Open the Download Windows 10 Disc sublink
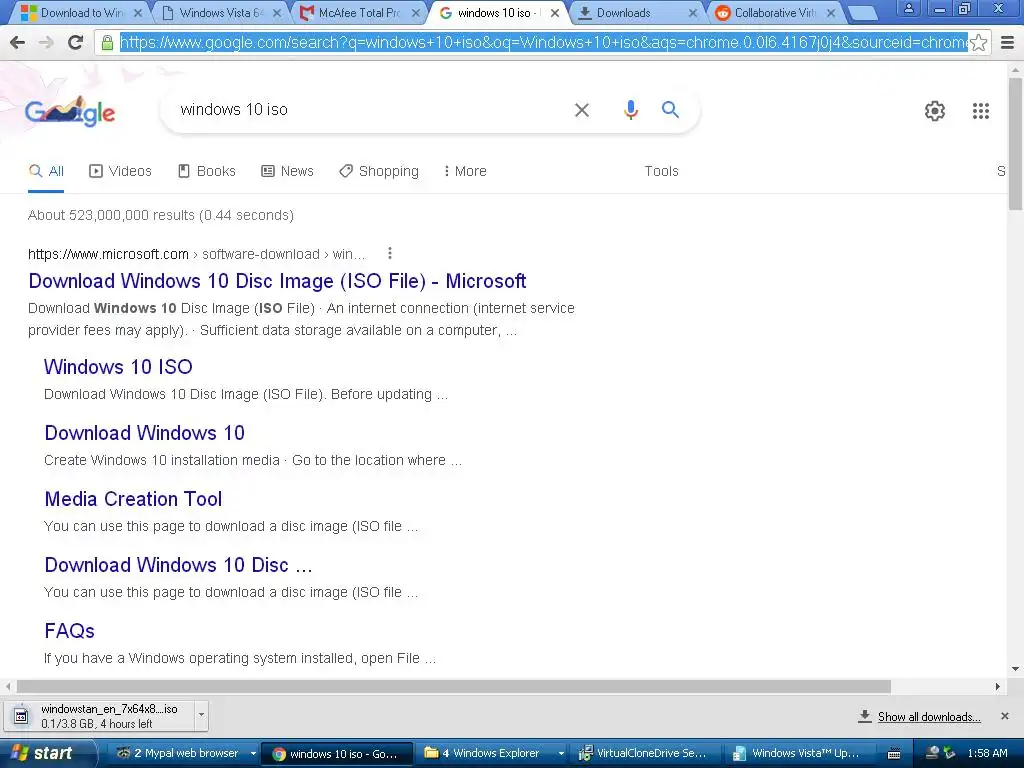The width and height of the screenshot is (1024, 768). 178,565
